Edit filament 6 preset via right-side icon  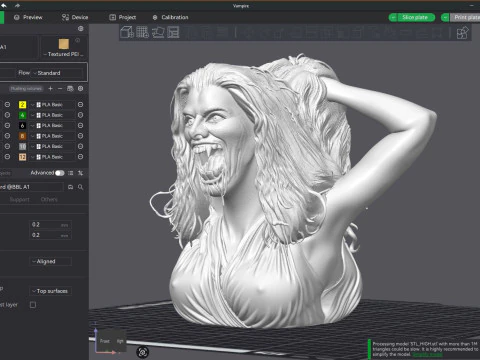coord(80,125)
